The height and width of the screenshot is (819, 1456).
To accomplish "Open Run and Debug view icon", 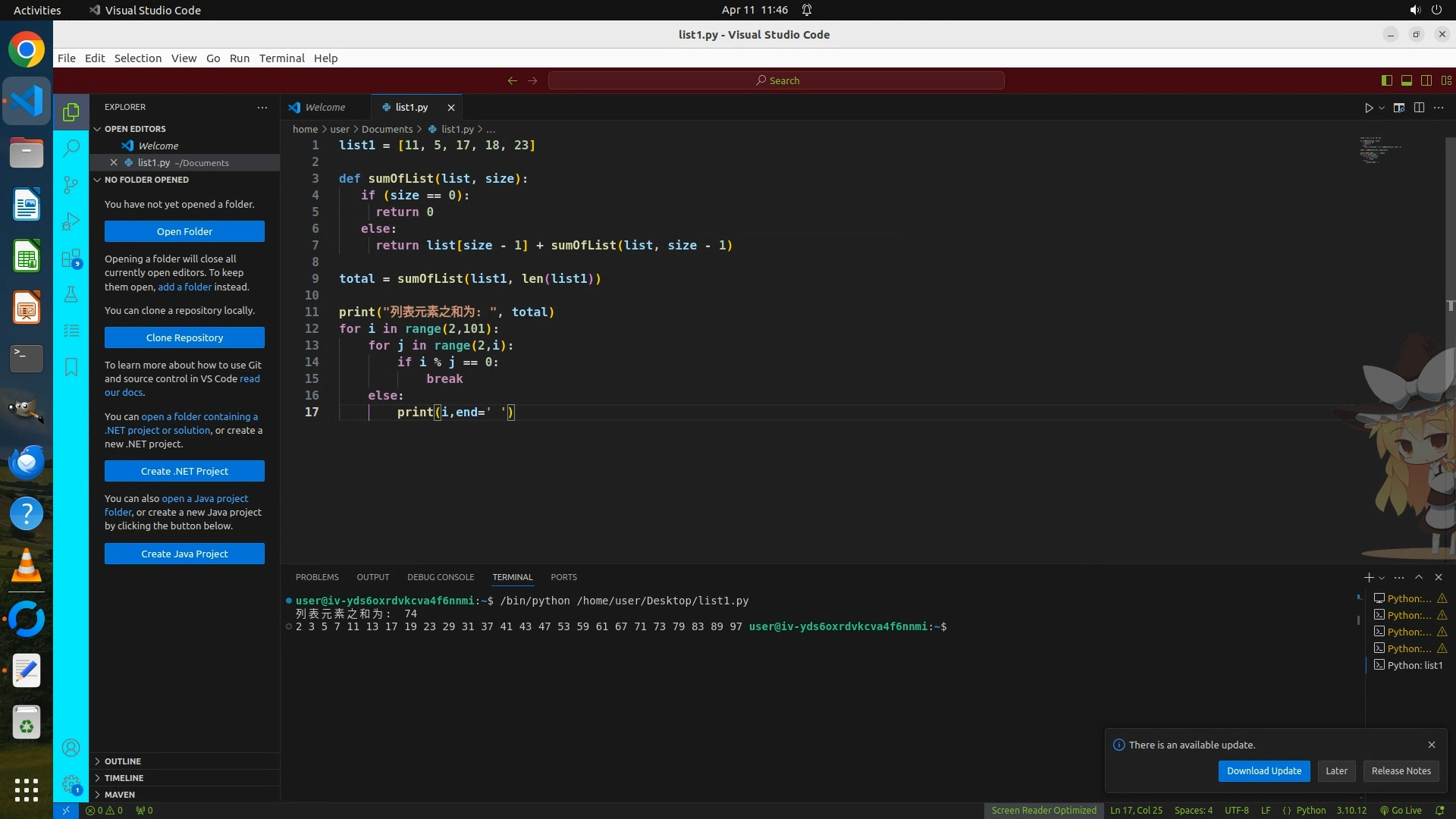I will (71, 221).
